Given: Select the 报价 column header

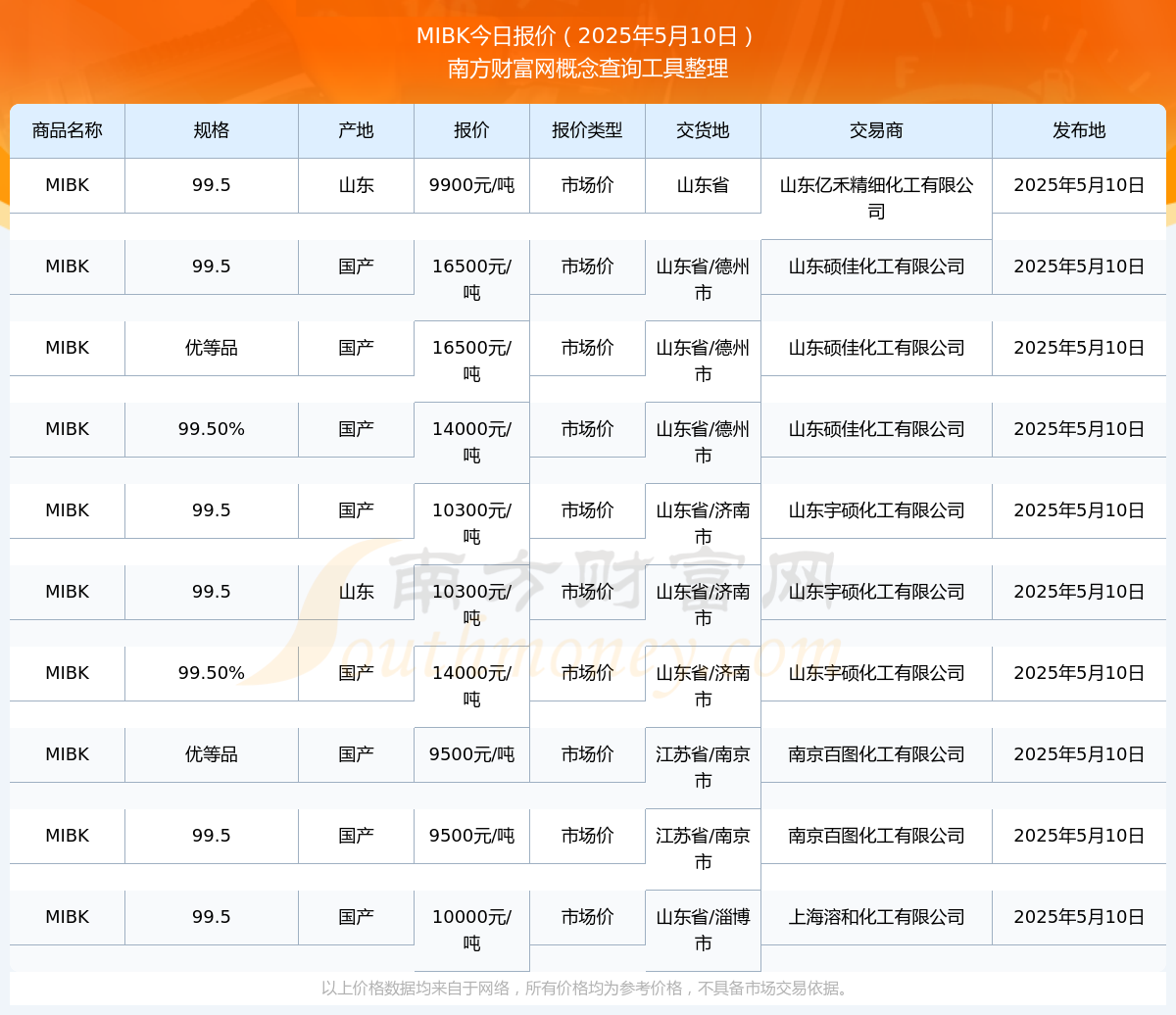Looking at the screenshot, I should tap(472, 130).
